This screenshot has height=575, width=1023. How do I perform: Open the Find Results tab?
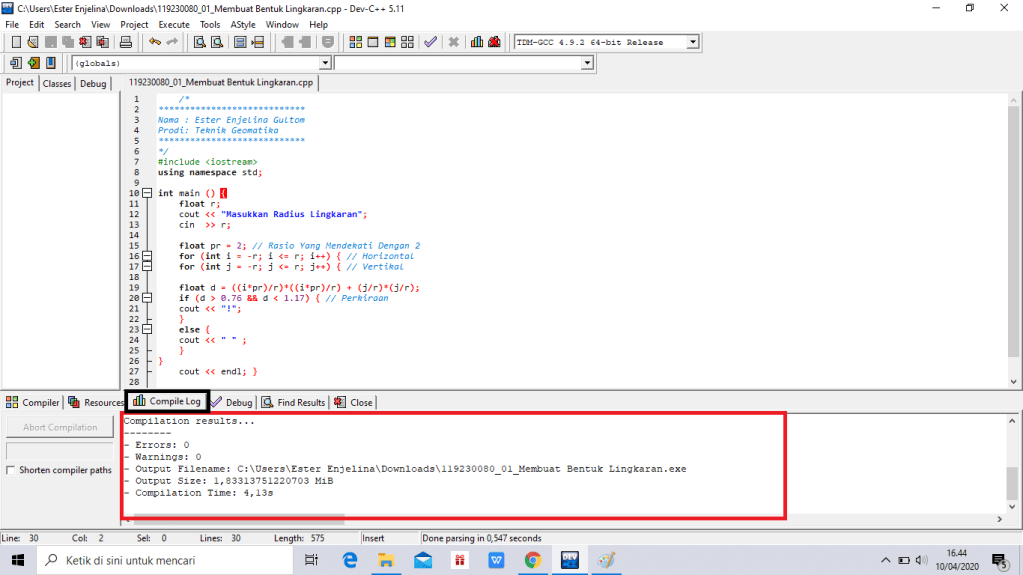293,402
